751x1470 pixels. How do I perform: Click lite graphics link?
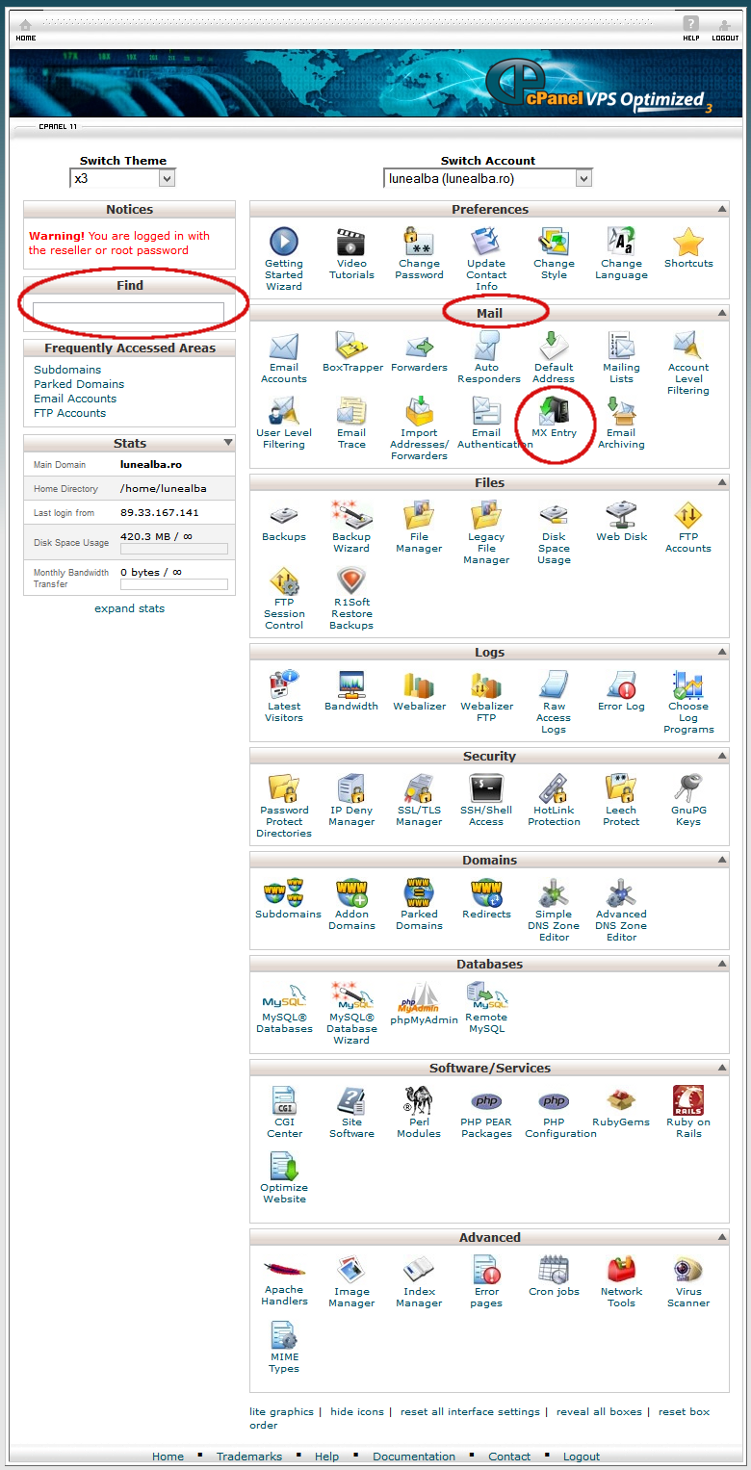(281, 1412)
